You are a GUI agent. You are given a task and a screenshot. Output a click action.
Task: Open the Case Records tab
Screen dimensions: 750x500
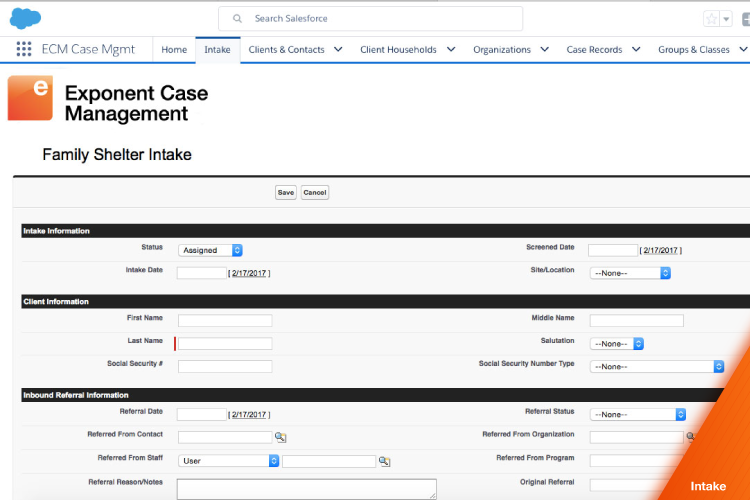[x=594, y=50]
